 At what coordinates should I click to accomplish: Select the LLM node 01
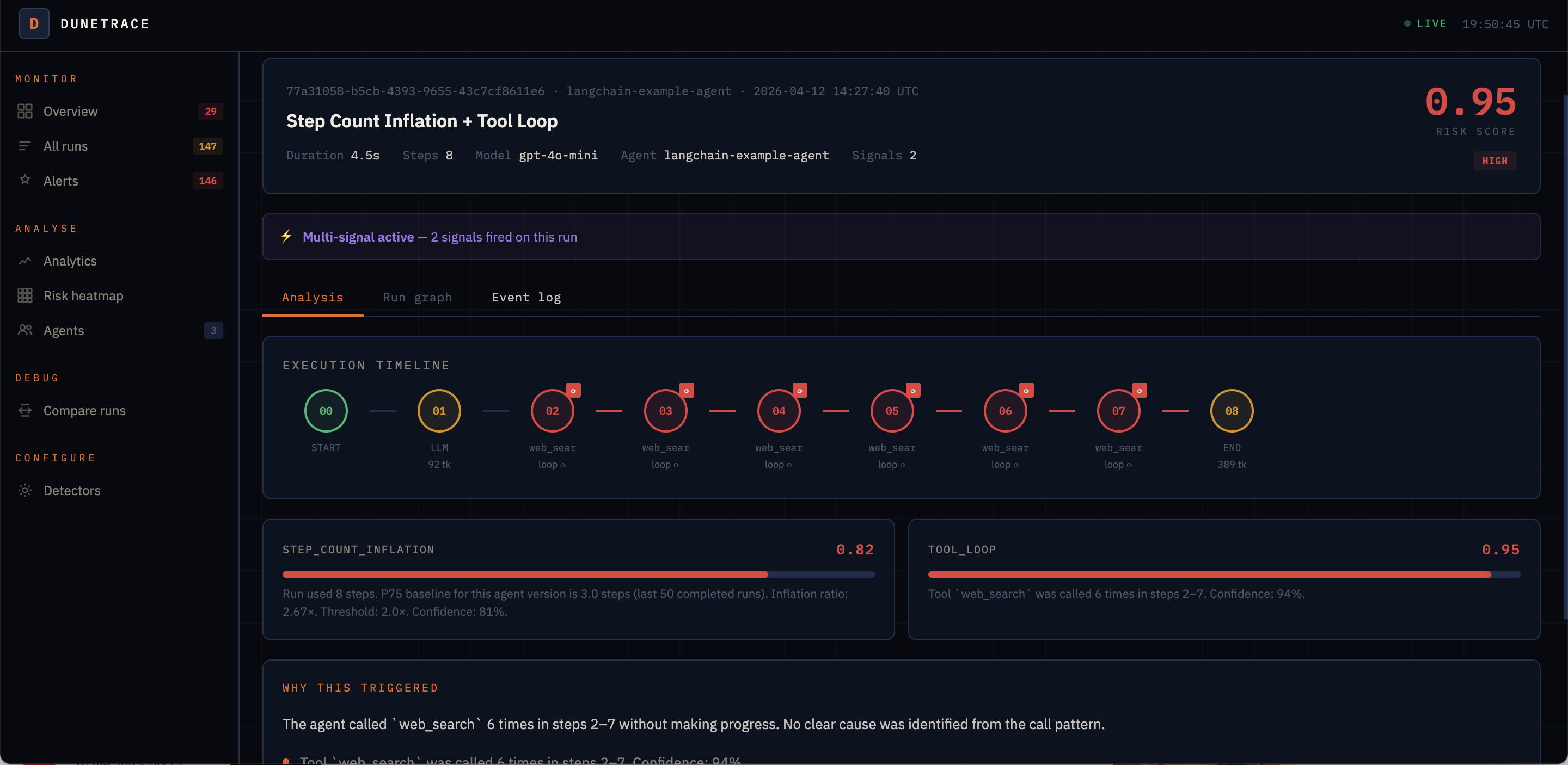point(439,411)
